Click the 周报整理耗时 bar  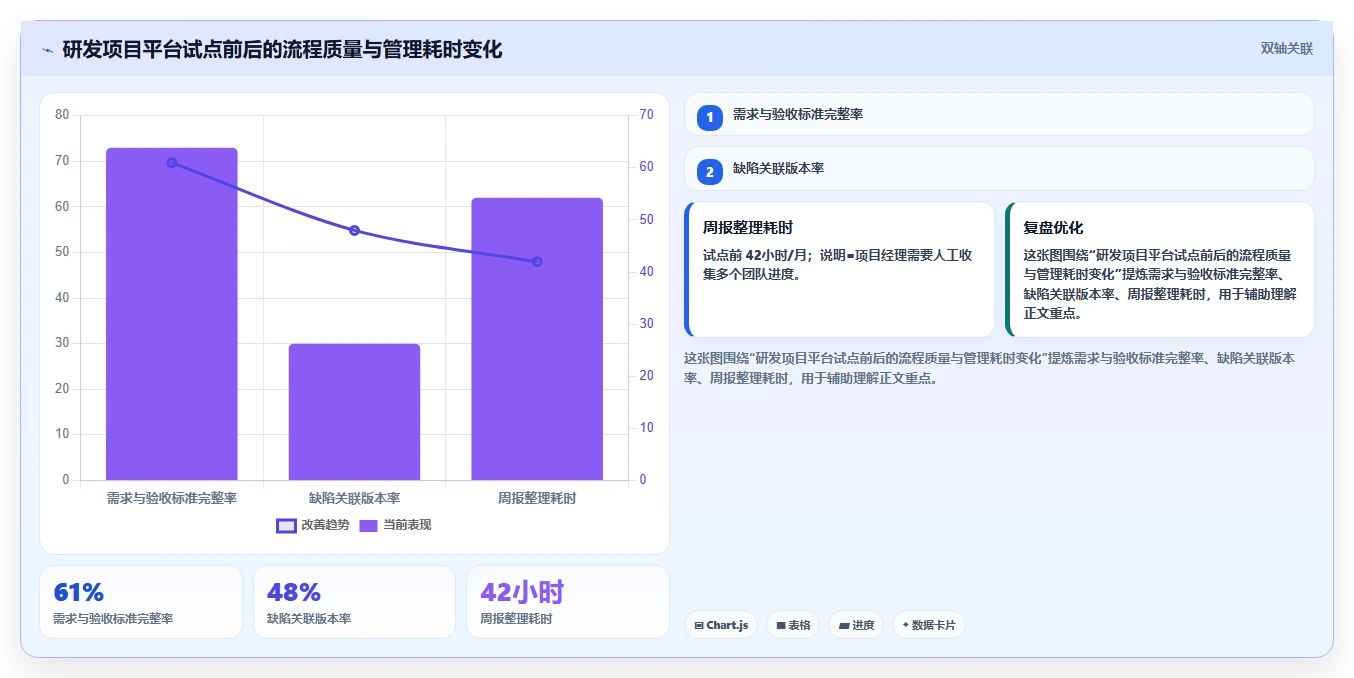point(537,339)
